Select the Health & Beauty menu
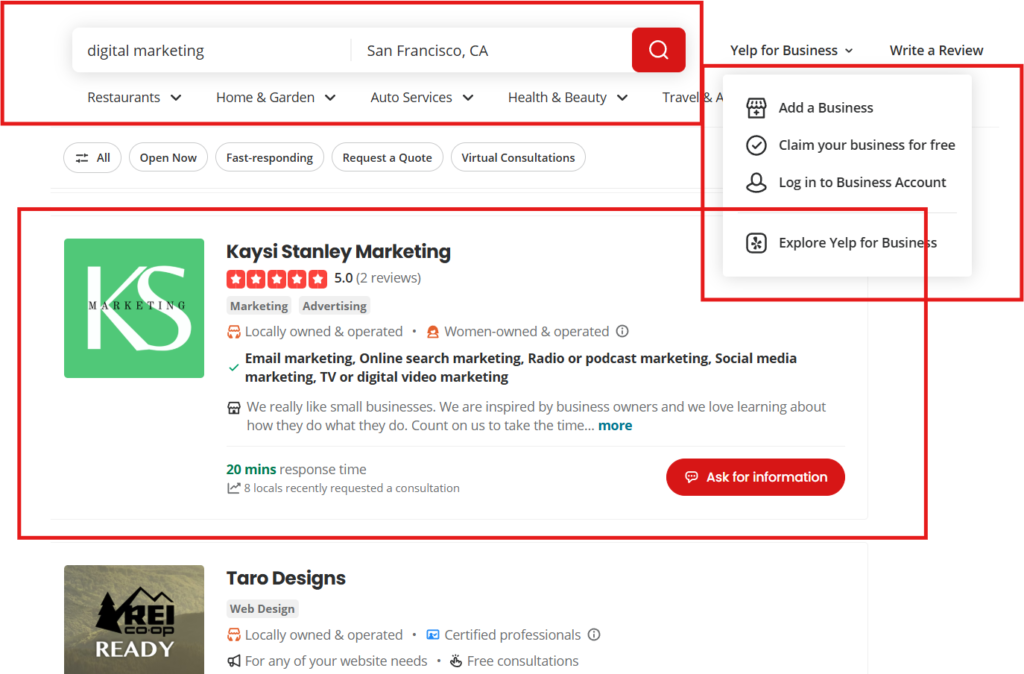The height and width of the screenshot is (674, 1024). [567, 98]
